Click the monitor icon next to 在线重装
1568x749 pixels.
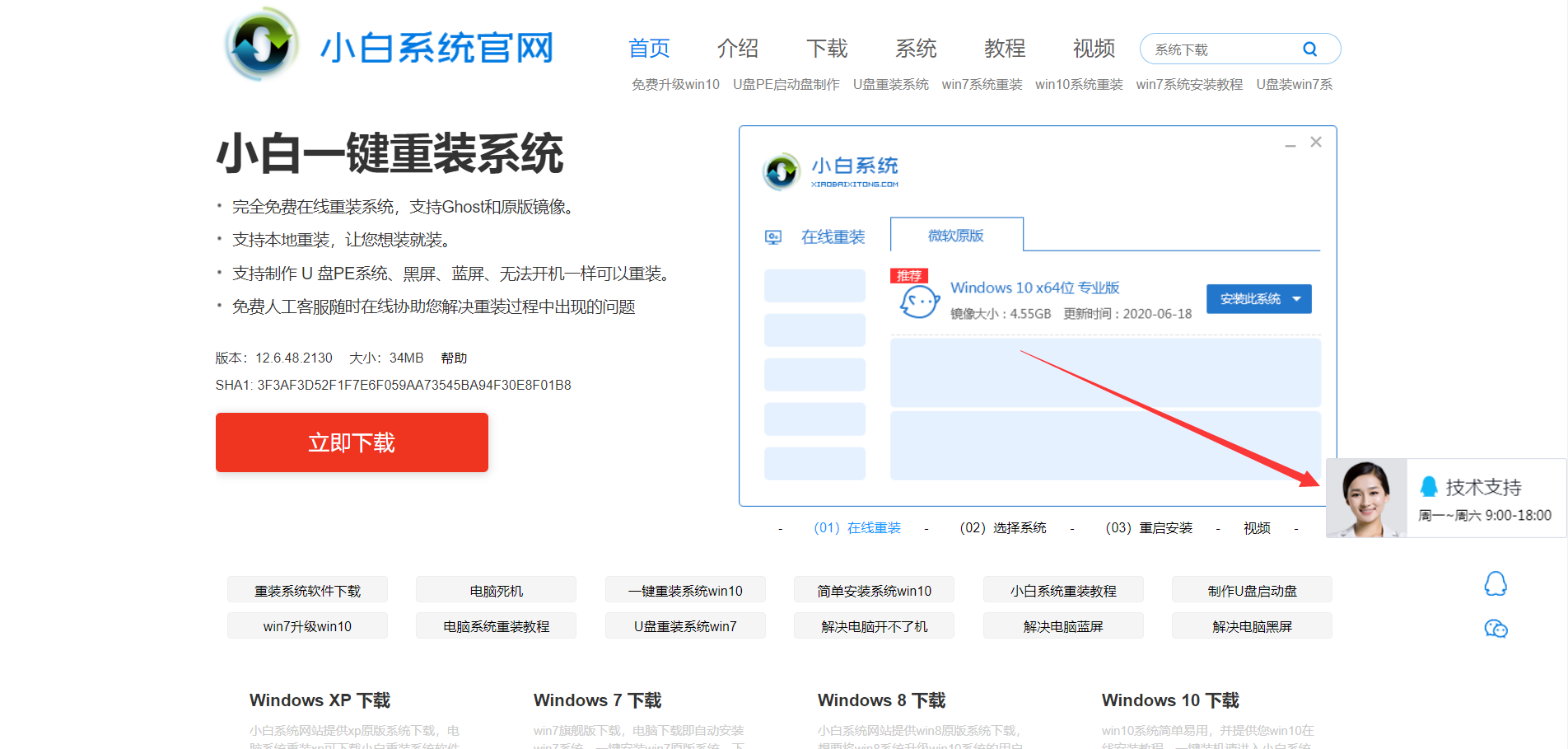coord(774,236)
